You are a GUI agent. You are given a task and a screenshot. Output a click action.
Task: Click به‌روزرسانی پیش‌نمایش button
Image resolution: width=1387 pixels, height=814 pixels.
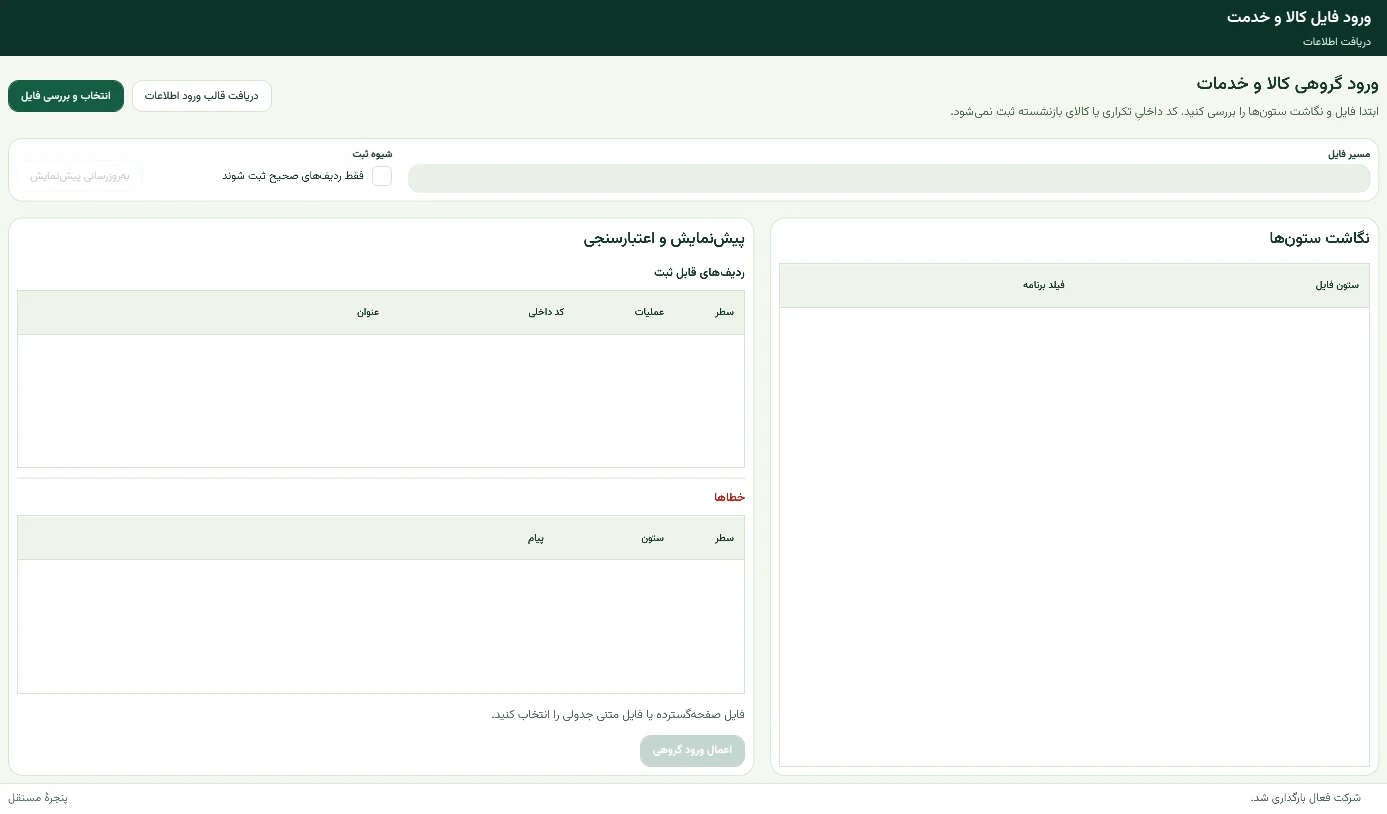pos(80,176)
